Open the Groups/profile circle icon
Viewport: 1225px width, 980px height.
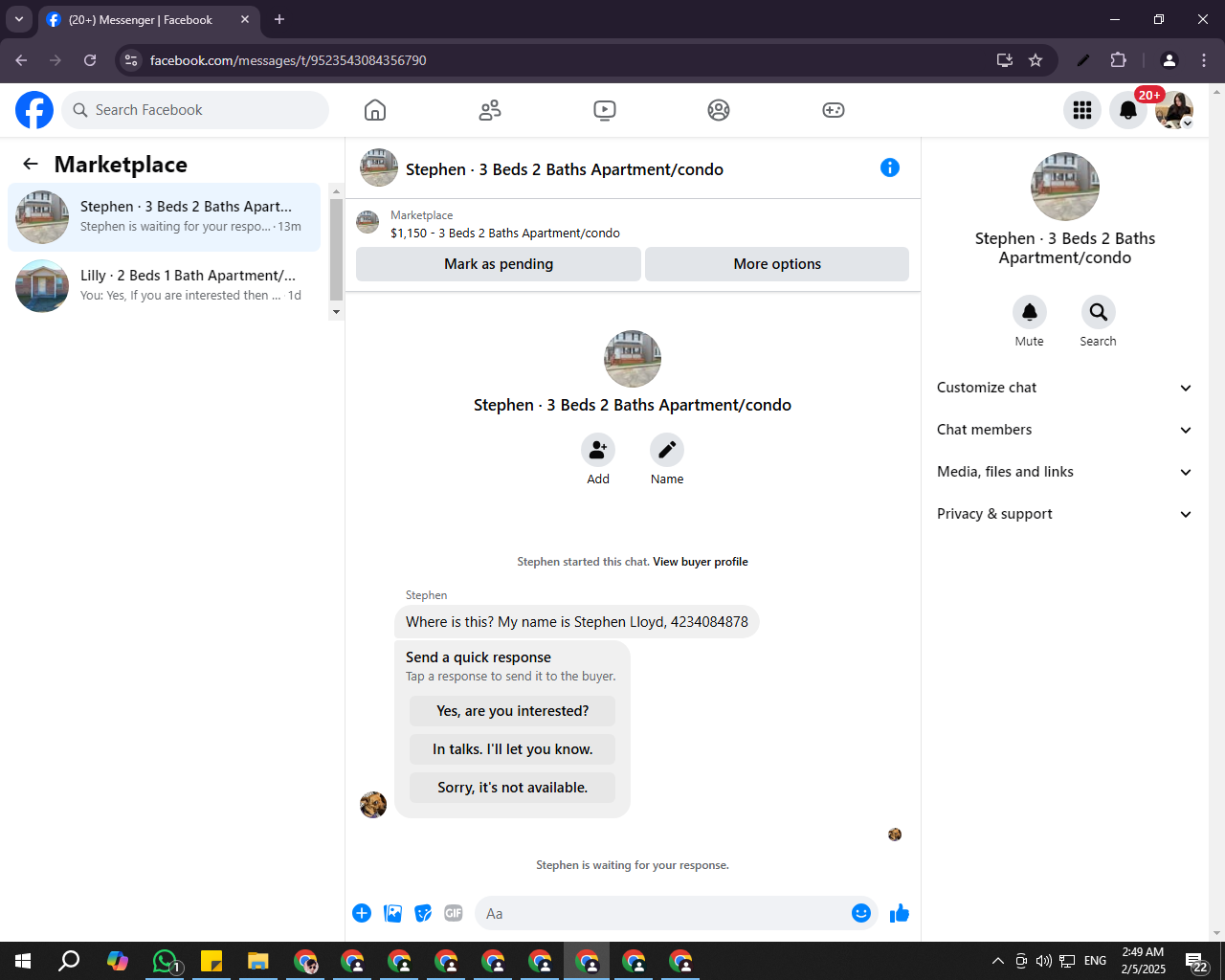click(x=719, y=110)
